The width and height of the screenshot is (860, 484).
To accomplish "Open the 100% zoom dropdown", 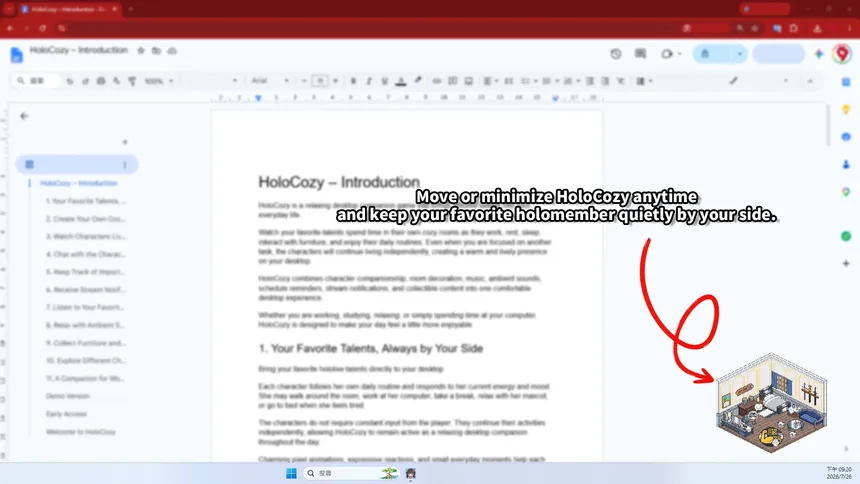I will pos(159,81).
